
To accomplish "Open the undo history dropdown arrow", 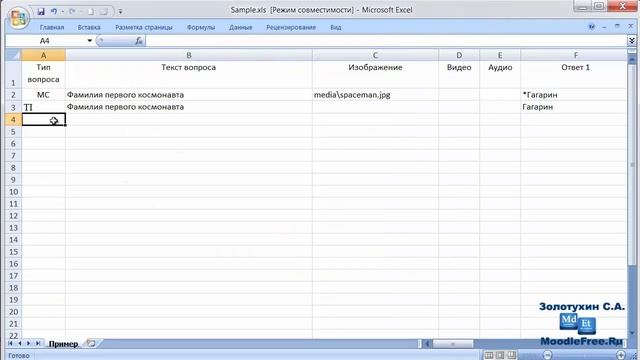I will 63,12.
